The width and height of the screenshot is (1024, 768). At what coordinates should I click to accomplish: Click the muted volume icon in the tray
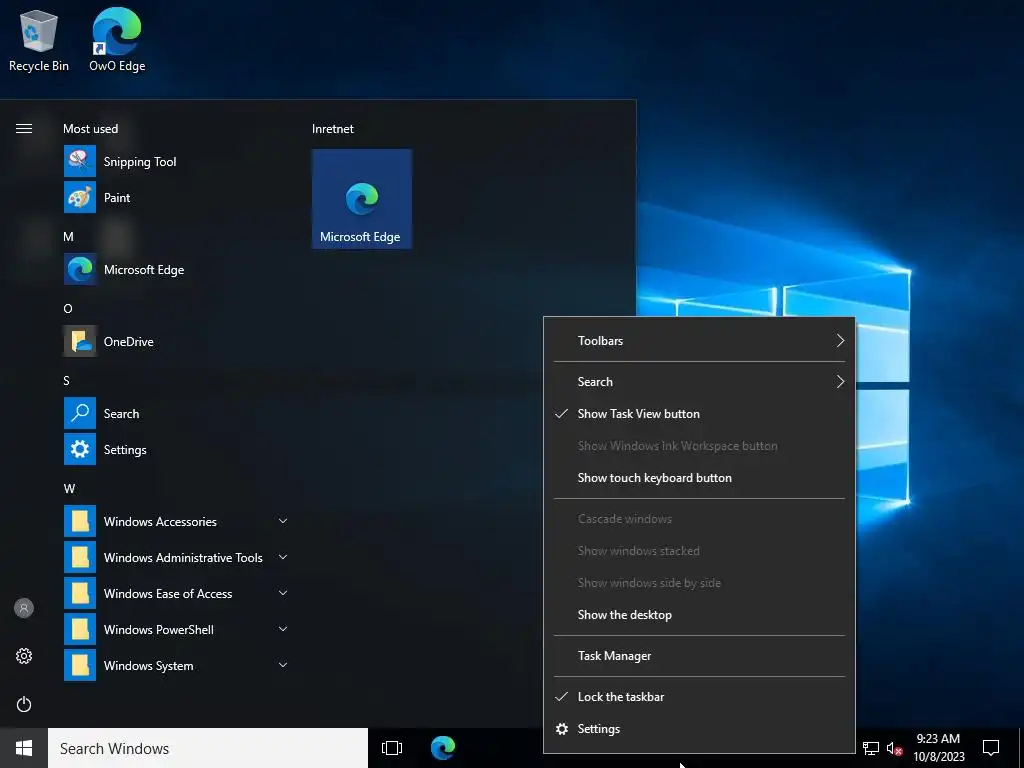click(x=894, y=748)
